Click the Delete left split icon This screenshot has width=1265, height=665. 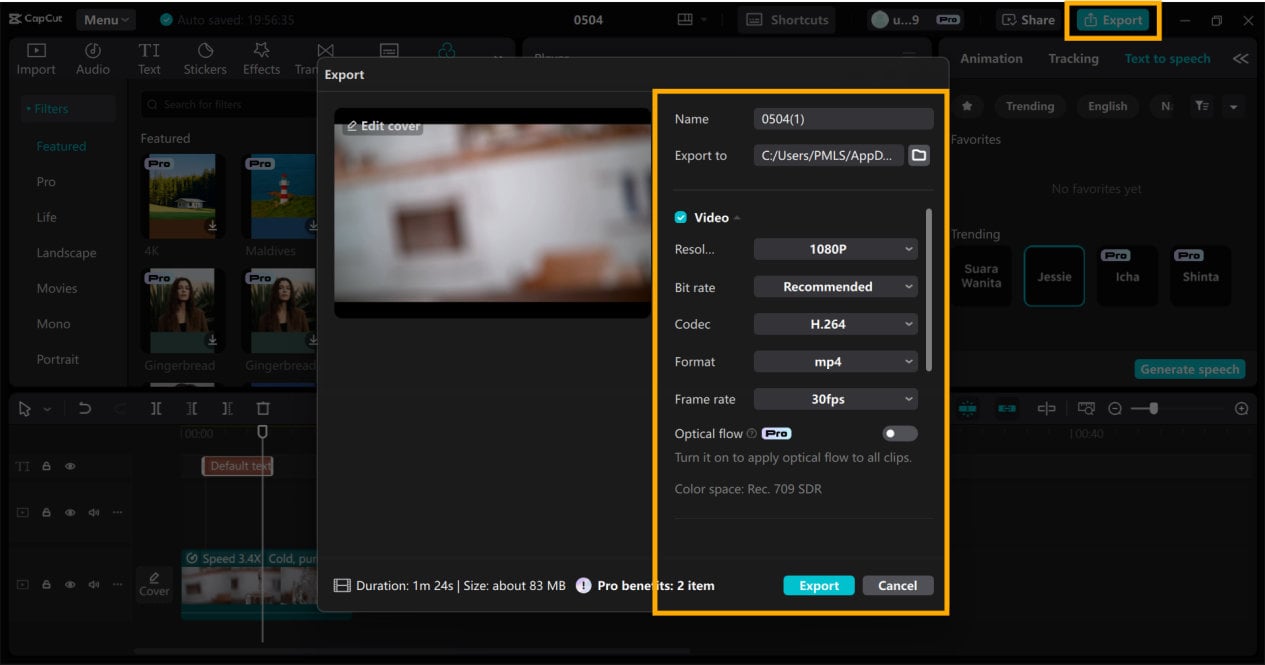[192, 408]
